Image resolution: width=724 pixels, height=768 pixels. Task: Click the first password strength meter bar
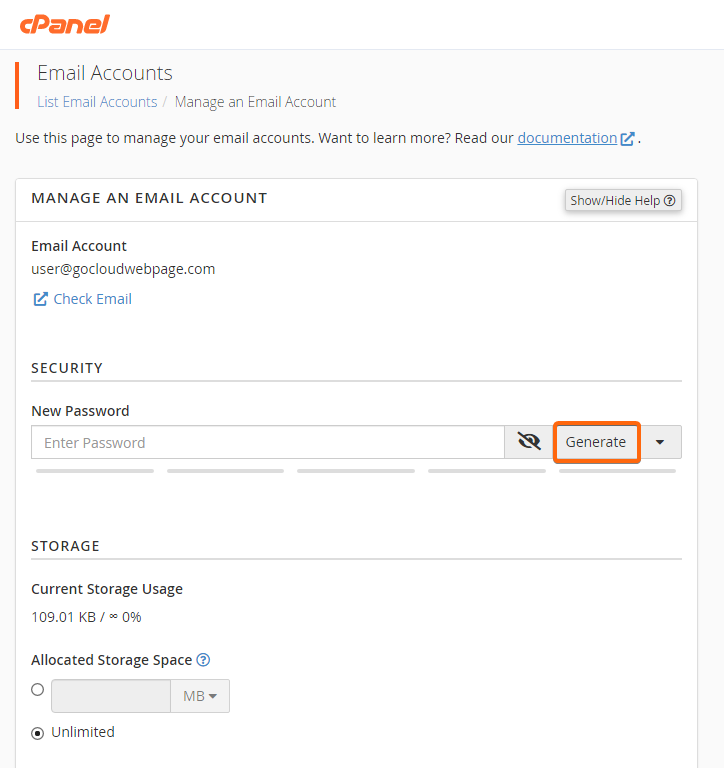pos(95,471)
